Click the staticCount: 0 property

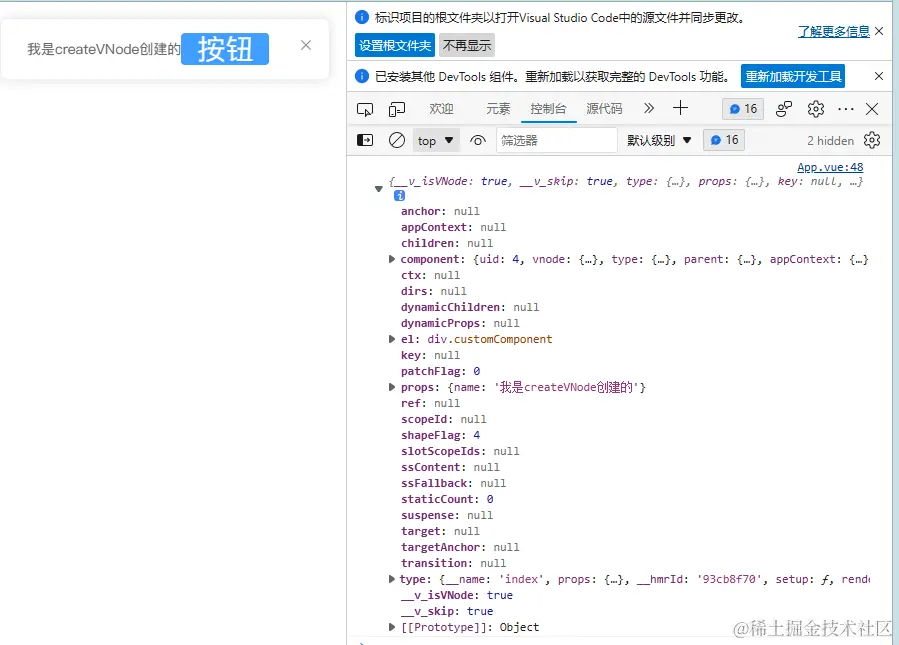pos(447,499)
